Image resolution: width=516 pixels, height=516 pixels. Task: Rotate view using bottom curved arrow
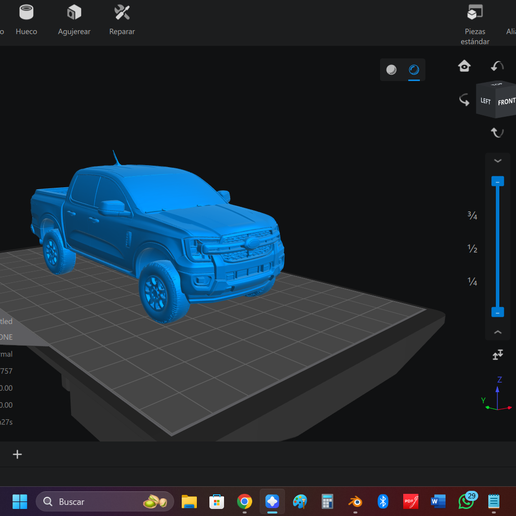pyautogui.click(x=497, y=133)
